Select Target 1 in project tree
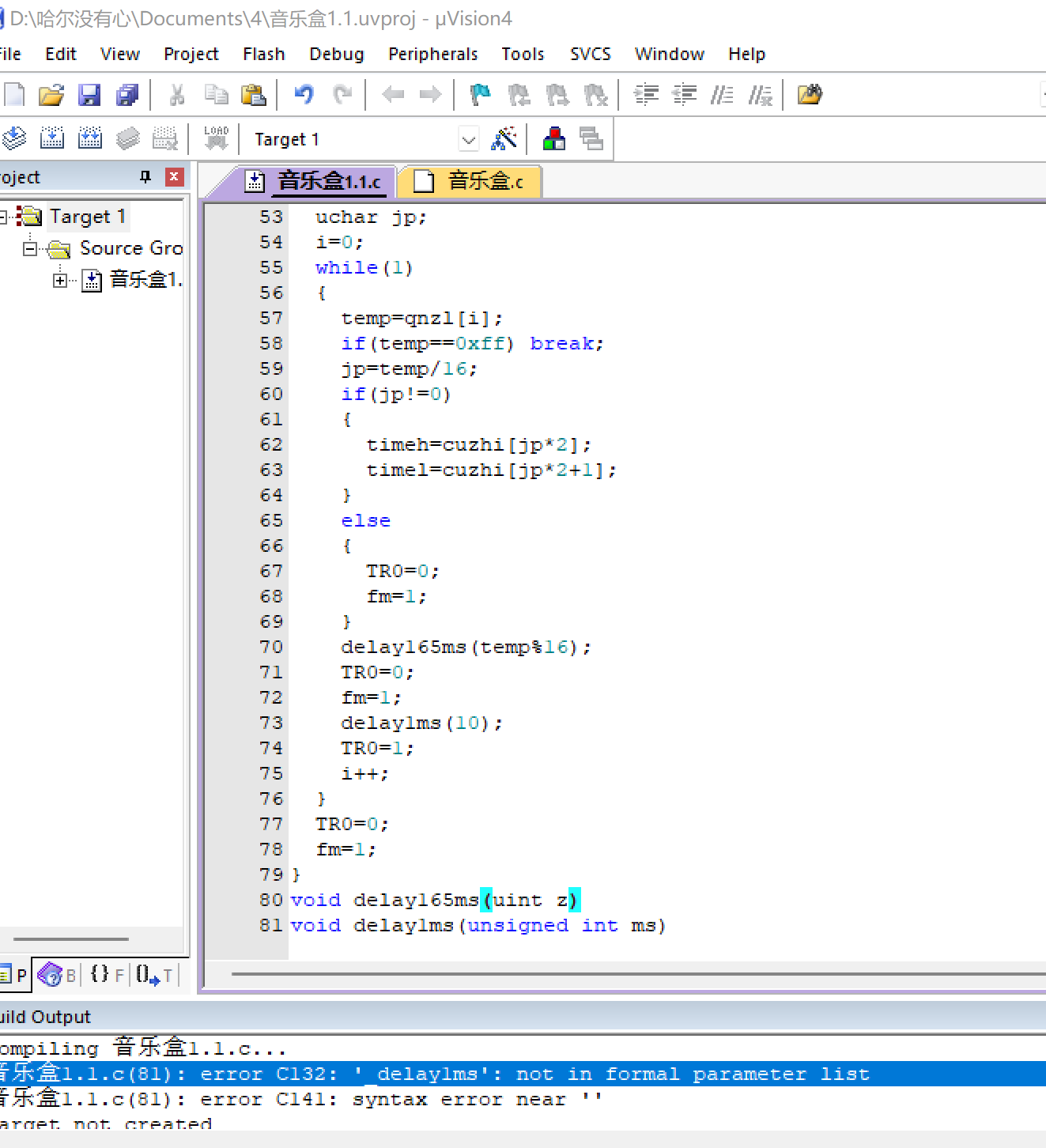The image size is (1046, 1148). pos(87,216)
